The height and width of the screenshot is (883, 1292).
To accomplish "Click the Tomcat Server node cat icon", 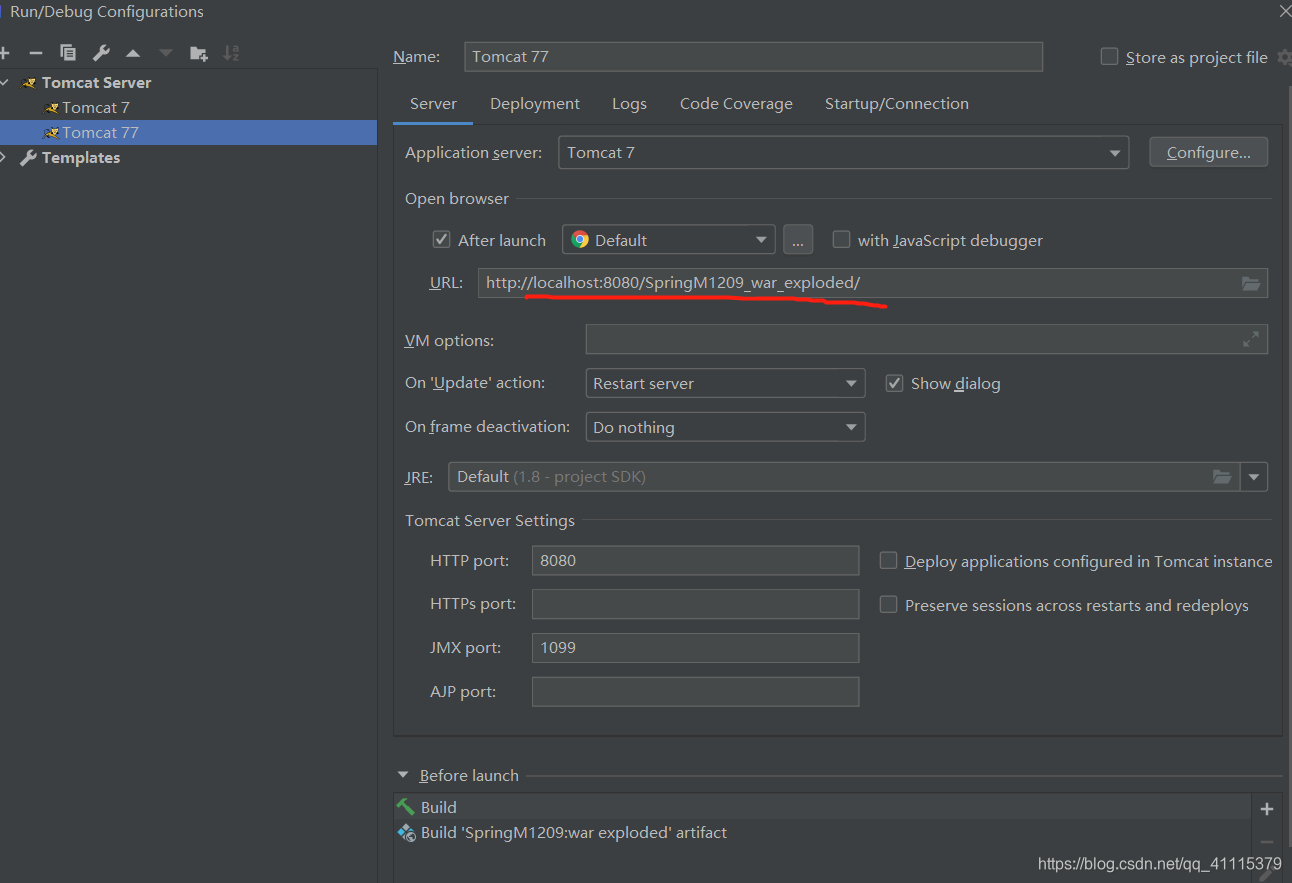I will [x=29, y=83].
